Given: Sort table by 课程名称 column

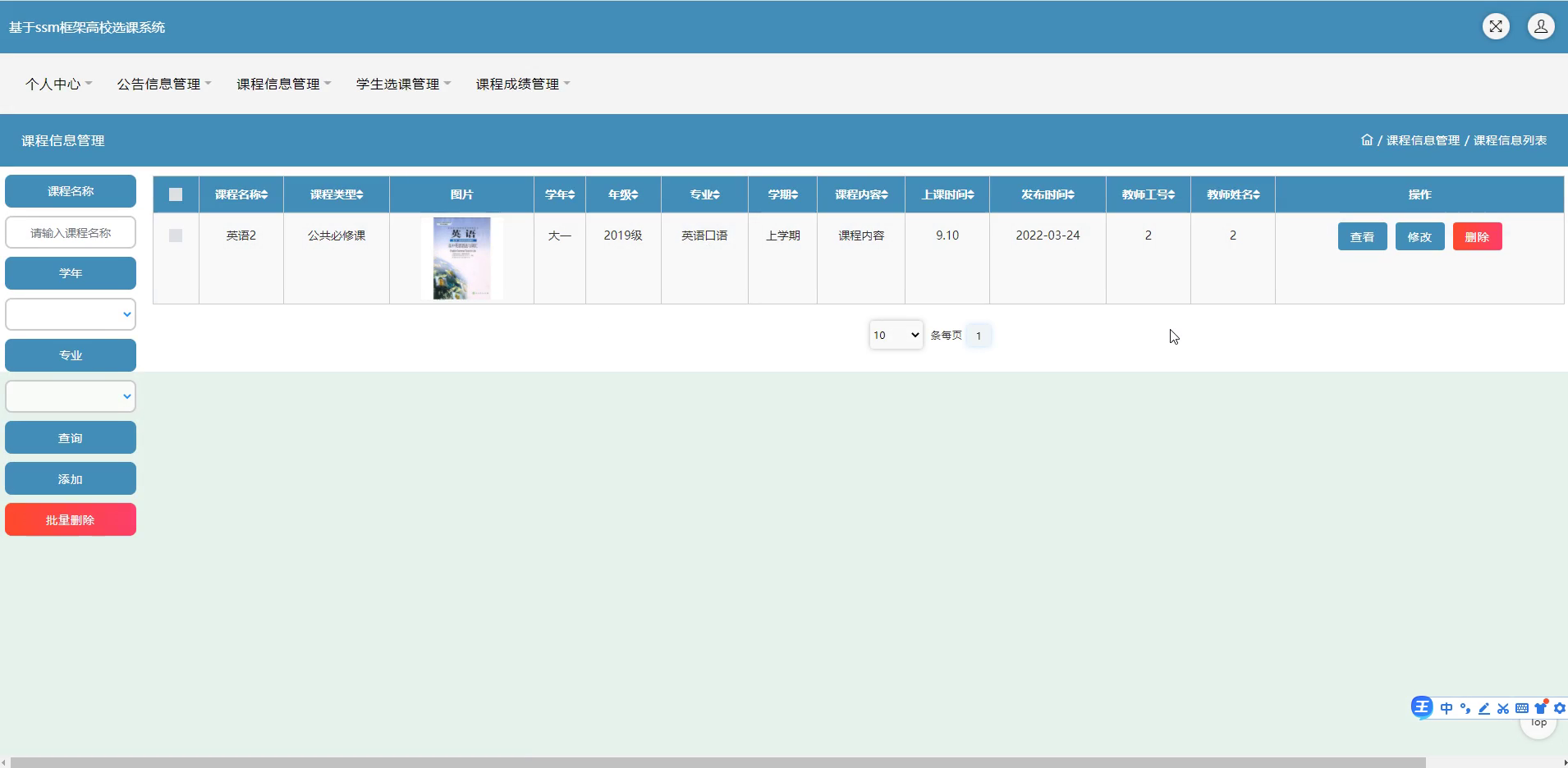Looking at the screenshot, I should (x=241, y=194).
